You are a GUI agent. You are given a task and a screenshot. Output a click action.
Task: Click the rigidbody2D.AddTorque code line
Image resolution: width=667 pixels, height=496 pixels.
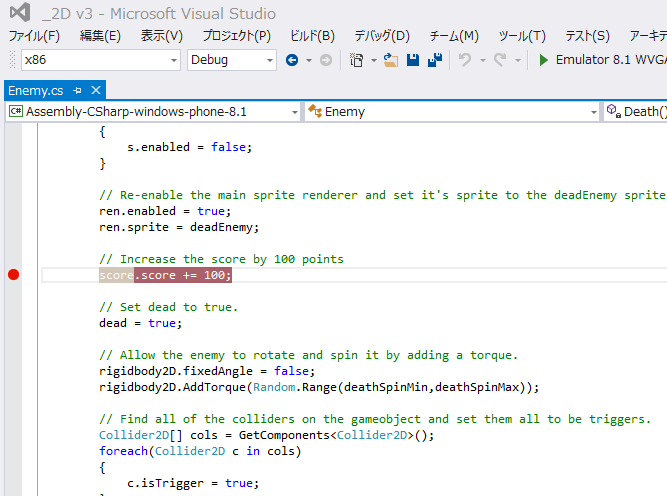coord(319,387)
